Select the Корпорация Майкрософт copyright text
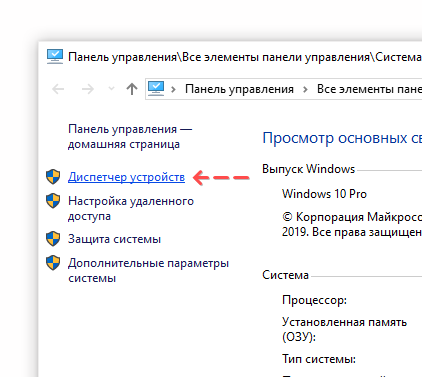 pyautogui.click(x=352, y=224)
